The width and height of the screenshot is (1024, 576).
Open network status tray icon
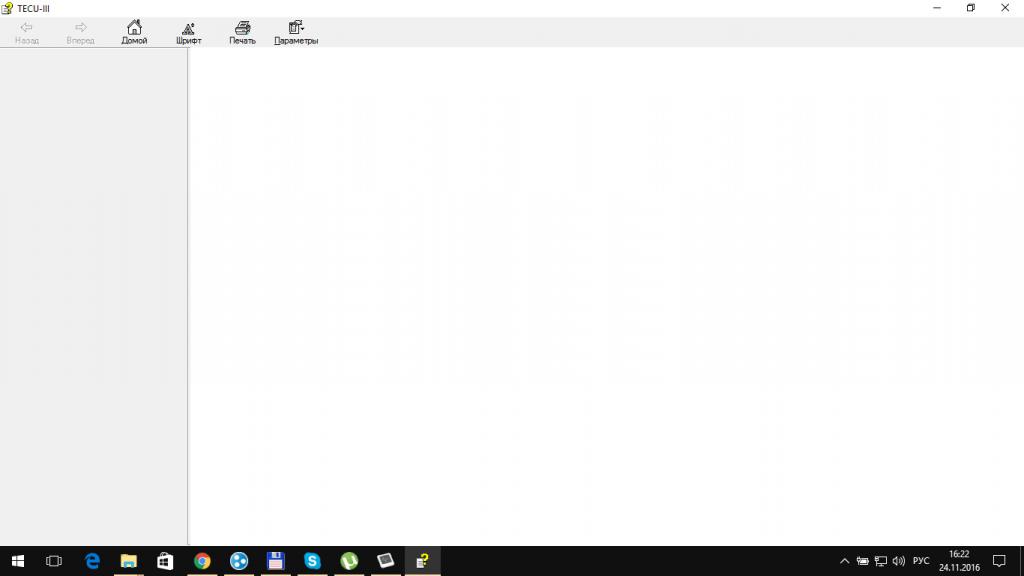(x=881, y=561)
